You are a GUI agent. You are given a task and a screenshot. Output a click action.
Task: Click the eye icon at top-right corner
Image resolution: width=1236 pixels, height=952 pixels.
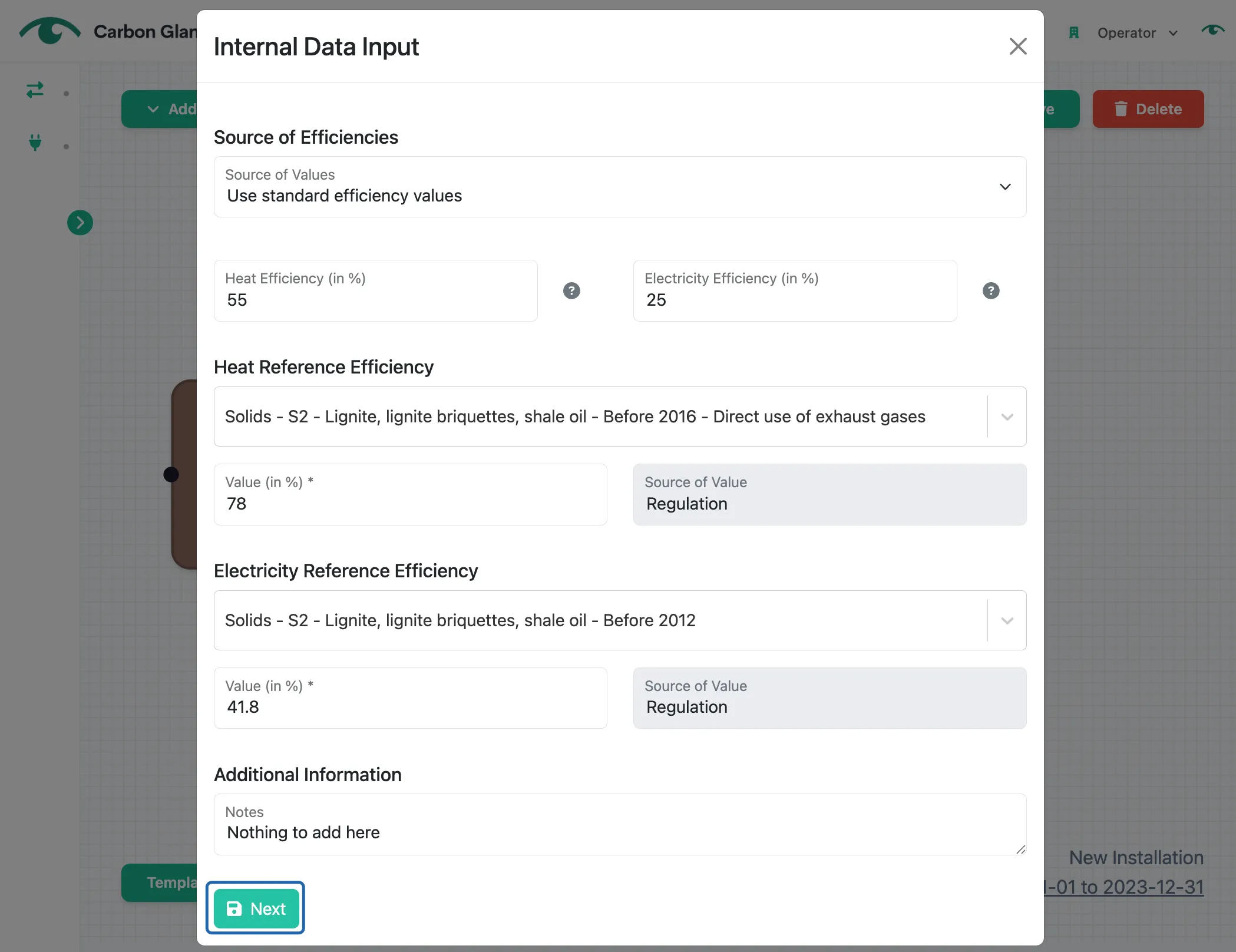tap(1212, 29)
